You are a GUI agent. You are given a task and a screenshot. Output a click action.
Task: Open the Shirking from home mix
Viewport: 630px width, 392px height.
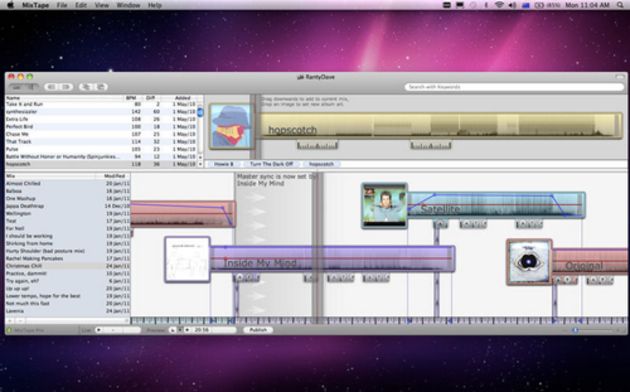(x=68, y=243)
